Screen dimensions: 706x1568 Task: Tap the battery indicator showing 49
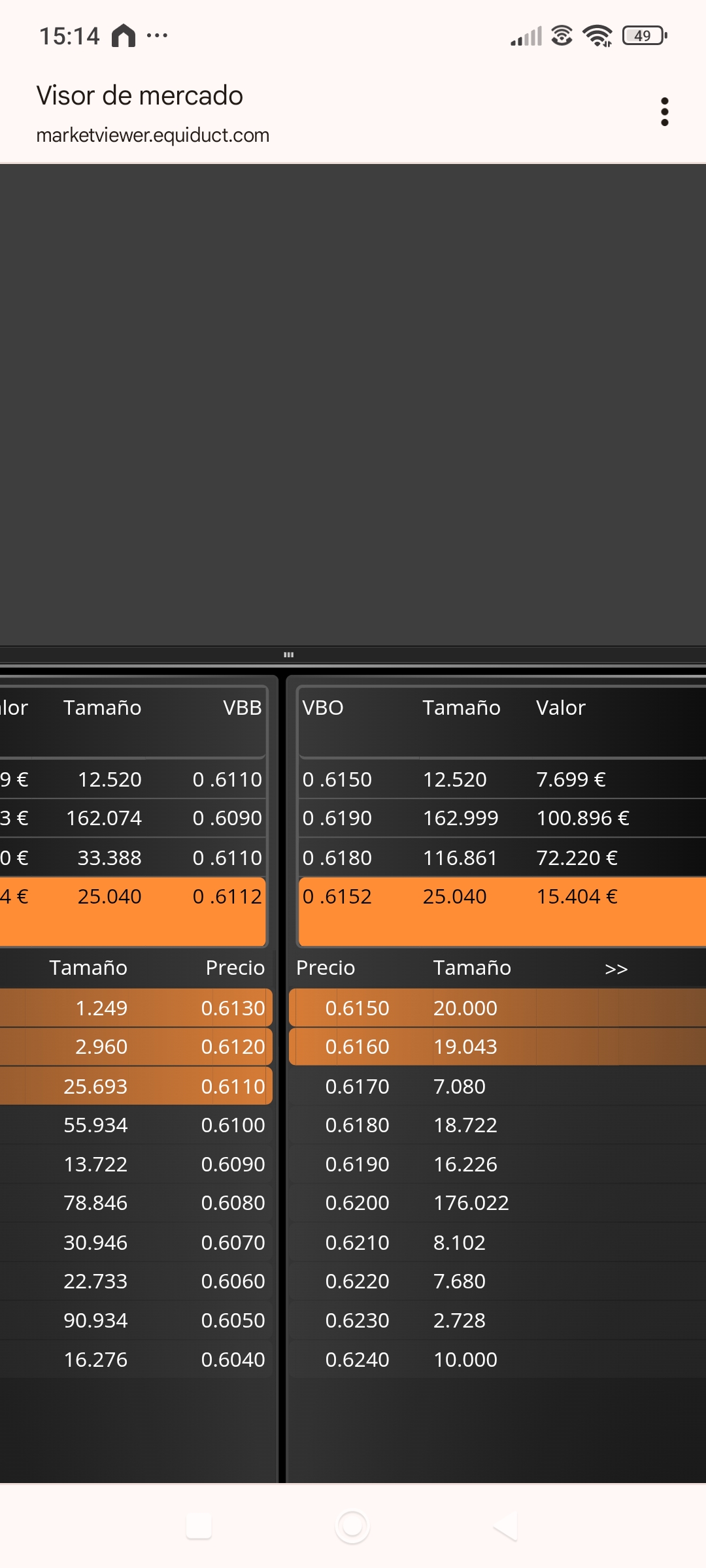click(x=645, y=35)
